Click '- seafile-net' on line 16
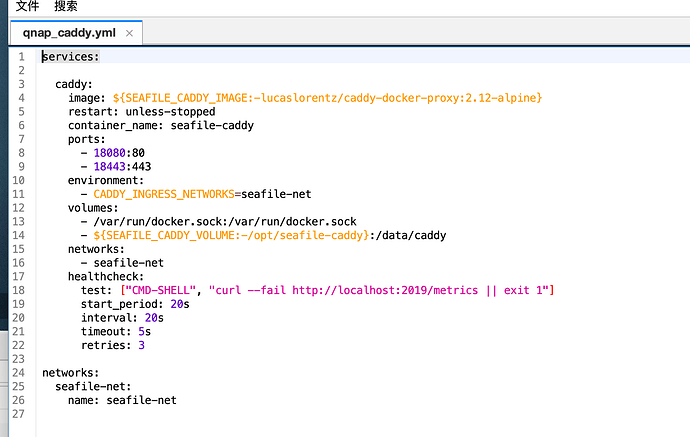690x437 pixels. (122, 263)
